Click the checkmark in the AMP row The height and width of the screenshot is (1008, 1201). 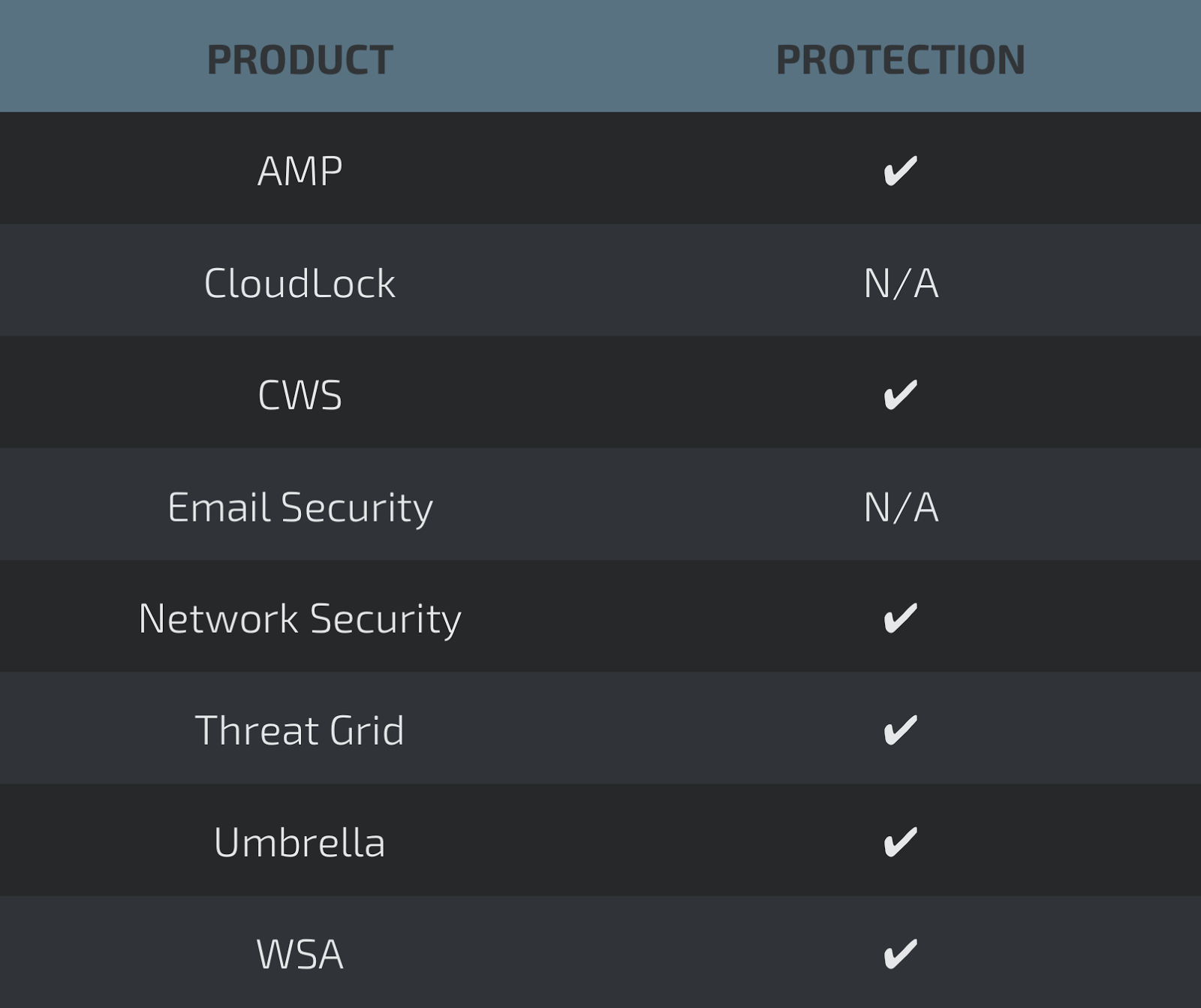pyautogui.click(x=900, y=170)
